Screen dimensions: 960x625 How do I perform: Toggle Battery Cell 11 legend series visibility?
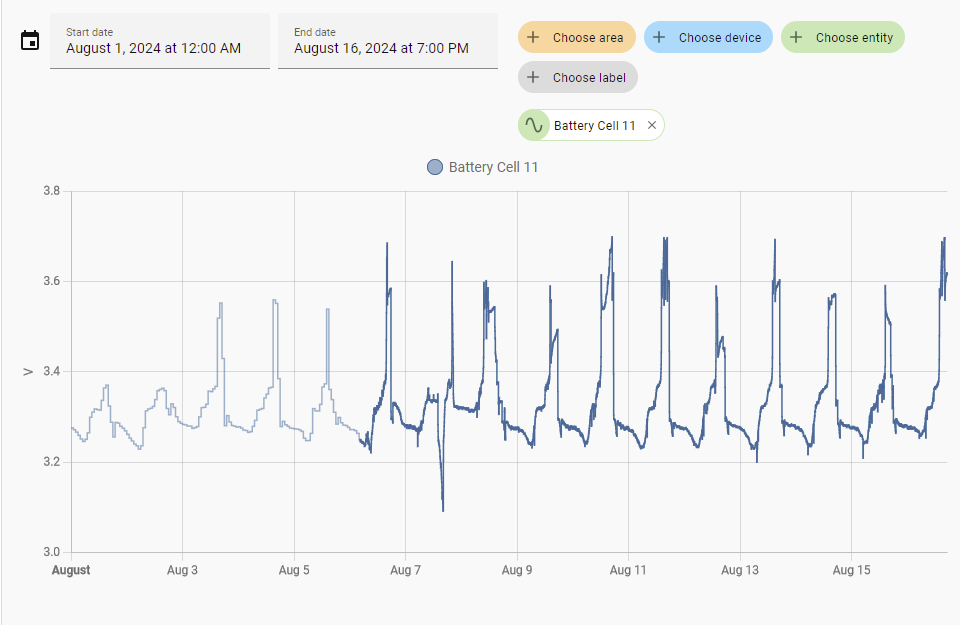482,167
